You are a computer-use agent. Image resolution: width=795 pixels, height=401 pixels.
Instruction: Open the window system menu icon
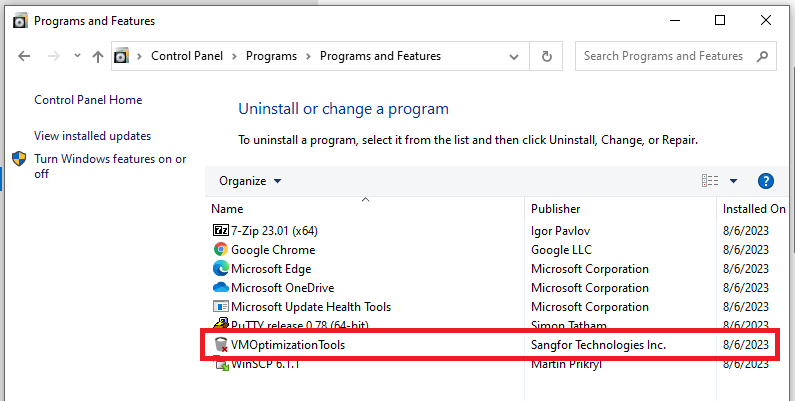point(20,21)
